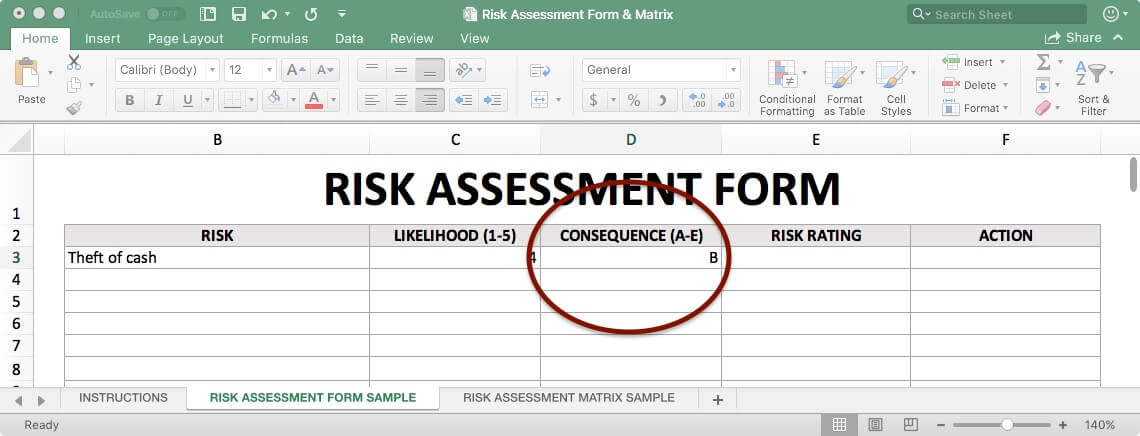
Task: Align cell text to the right
Action: pyautogui.click(x=430, y=100)
